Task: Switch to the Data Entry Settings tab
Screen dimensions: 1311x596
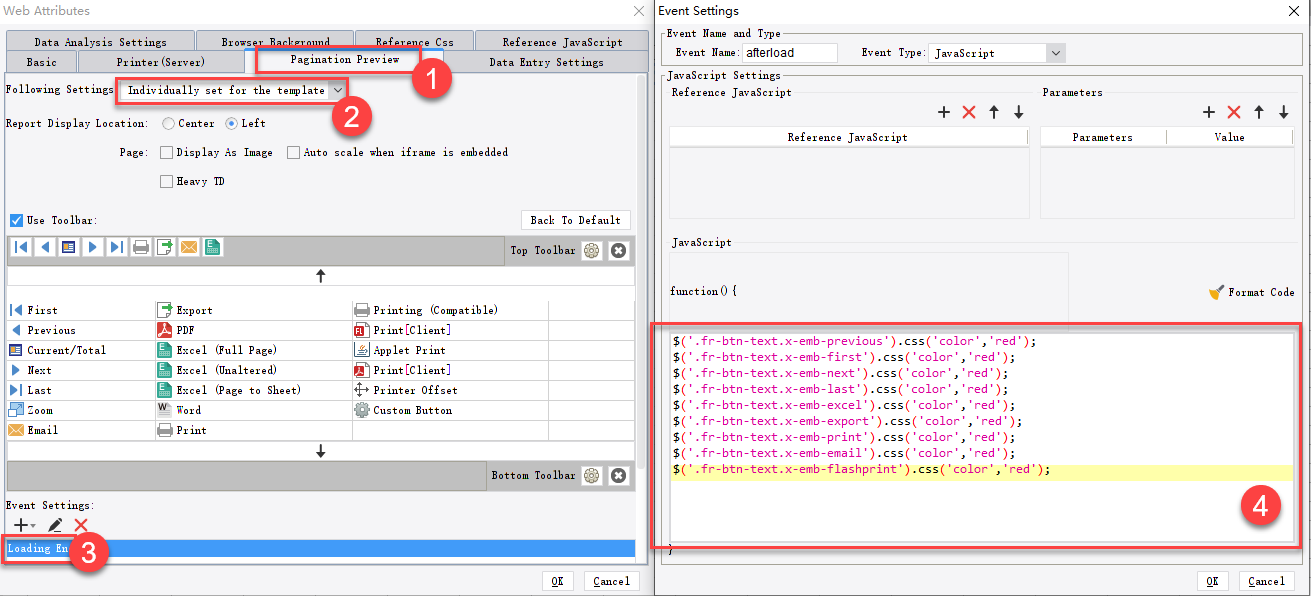Action: [546, 62]
